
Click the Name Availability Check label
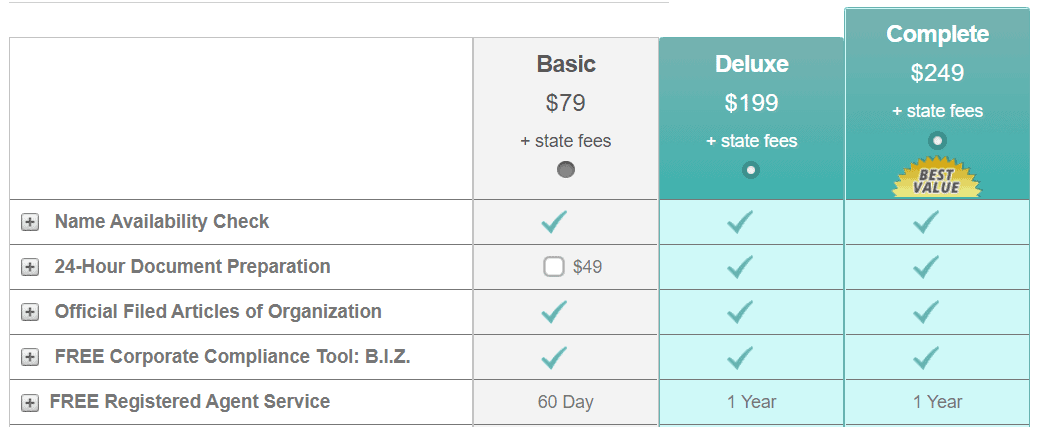161,221
